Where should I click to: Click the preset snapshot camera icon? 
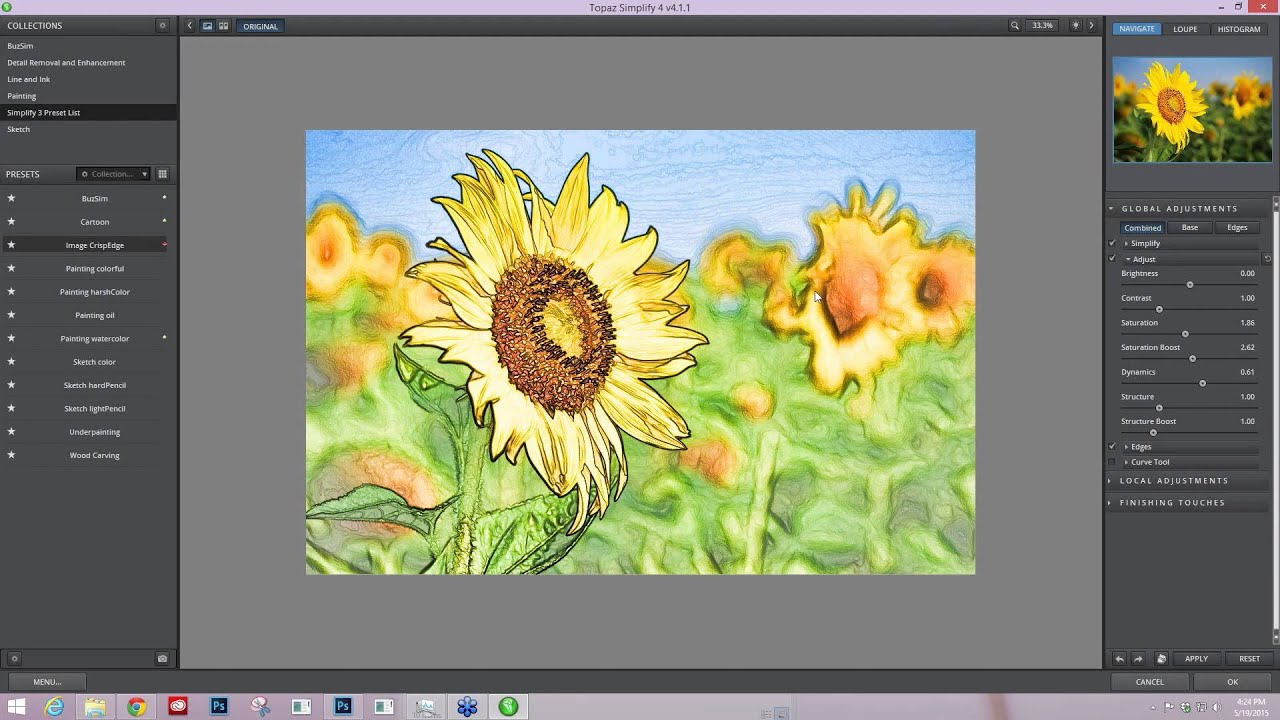(x=162, y=659)
